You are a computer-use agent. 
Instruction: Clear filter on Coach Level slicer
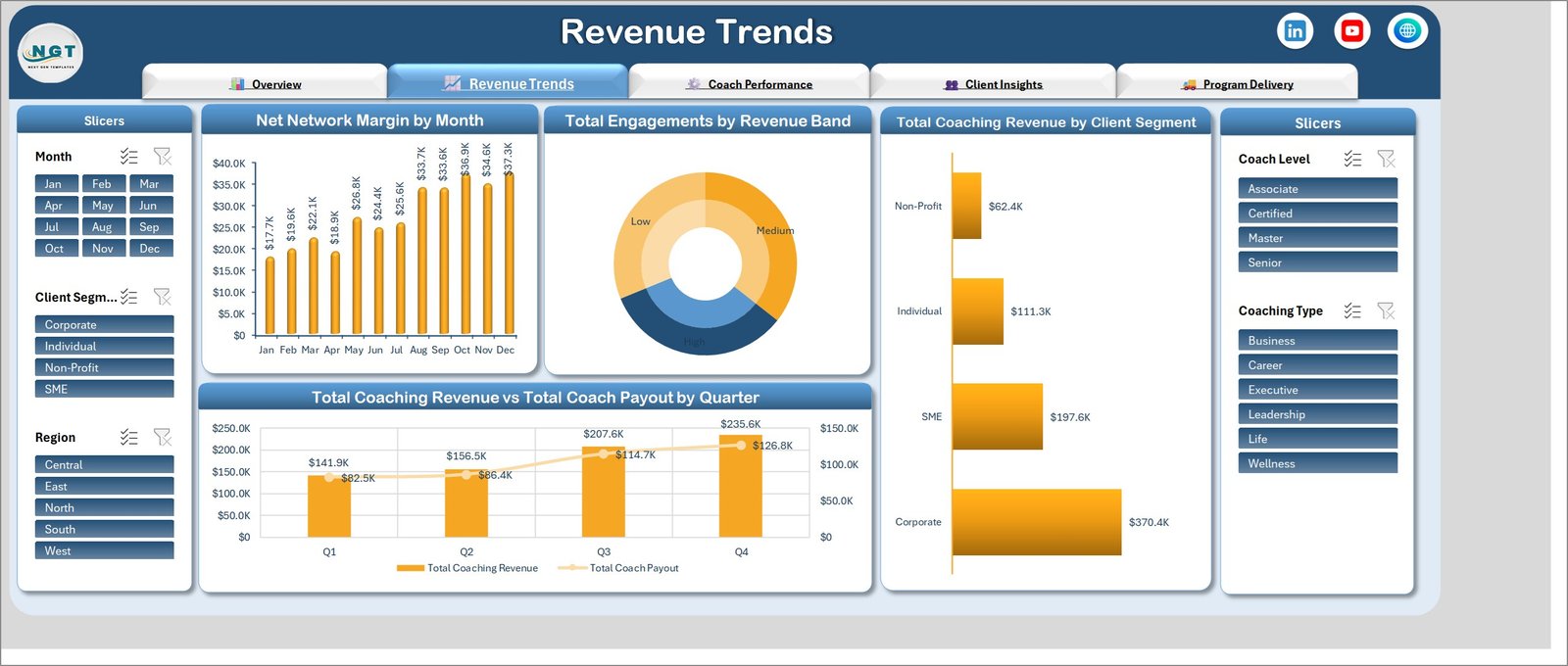point(1386,159)
